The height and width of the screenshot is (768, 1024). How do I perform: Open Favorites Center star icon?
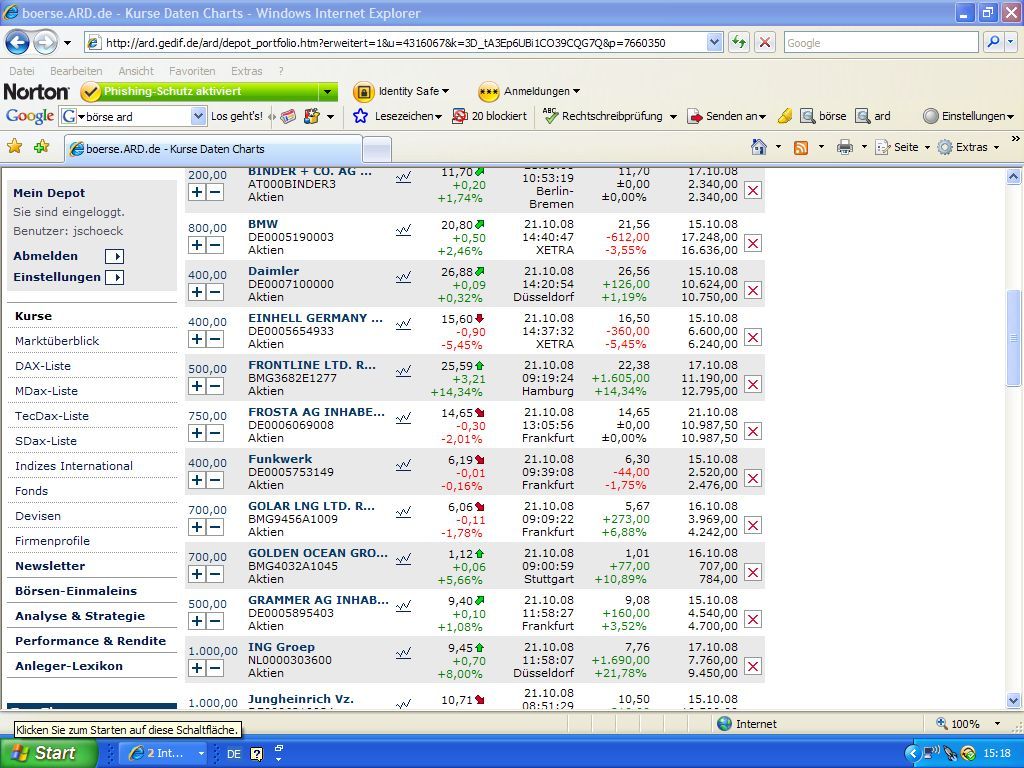(x=14, y=147)
